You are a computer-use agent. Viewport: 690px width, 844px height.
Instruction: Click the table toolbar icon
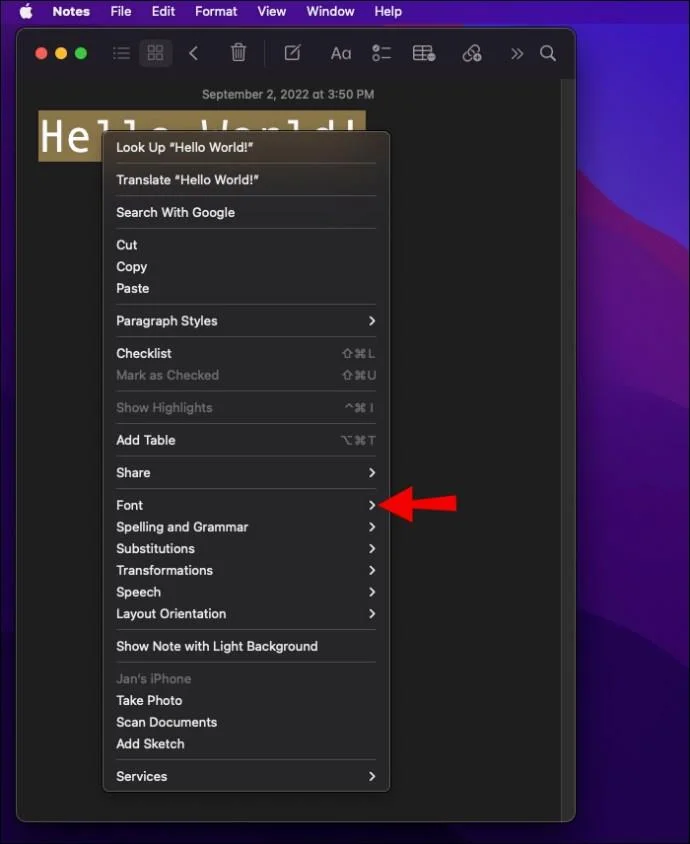(x=424, y=53)
